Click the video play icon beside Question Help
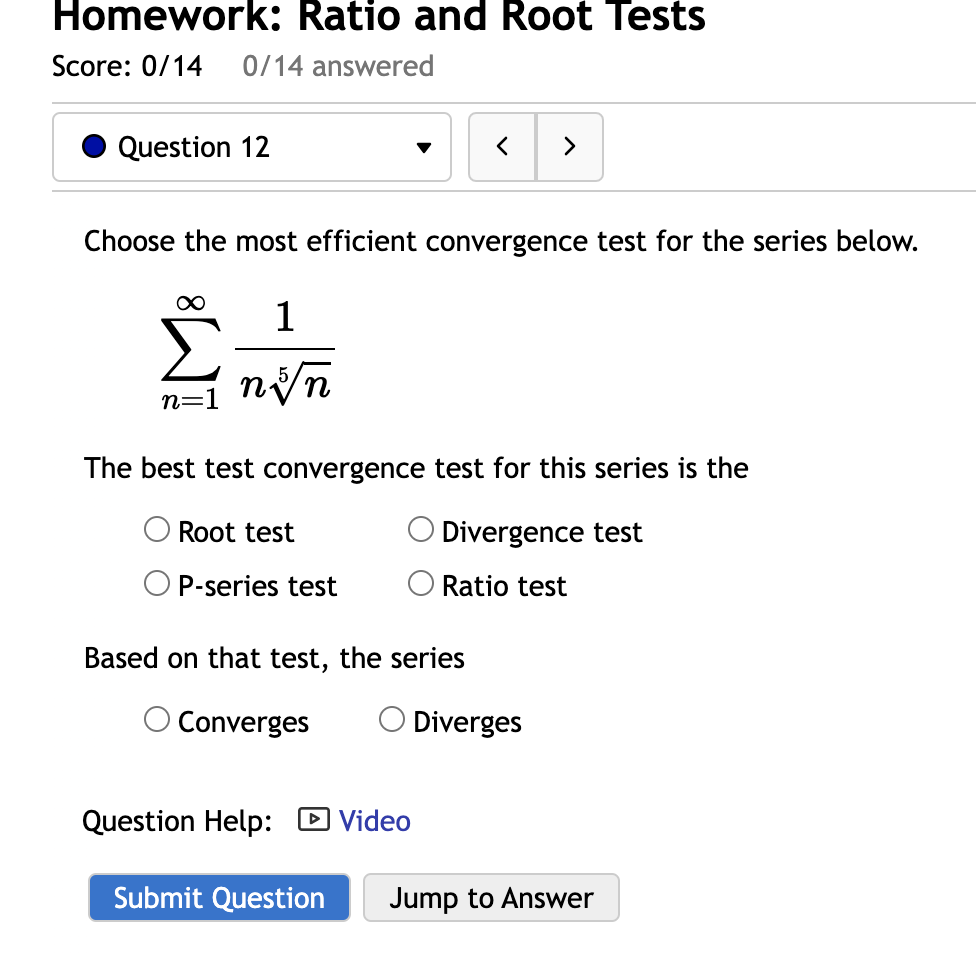This screenshot has width=976, height=958. tap(313, 820)
